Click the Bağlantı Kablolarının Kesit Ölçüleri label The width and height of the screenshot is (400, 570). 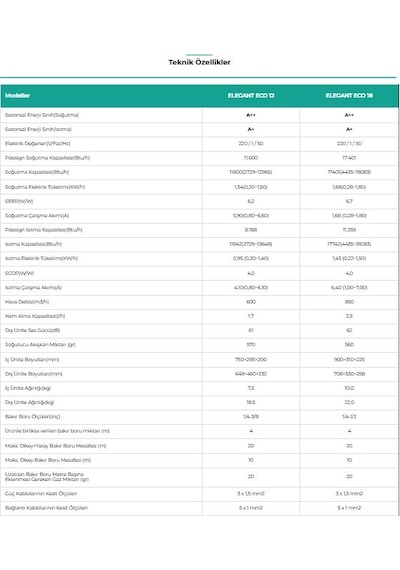click(46, 507)
